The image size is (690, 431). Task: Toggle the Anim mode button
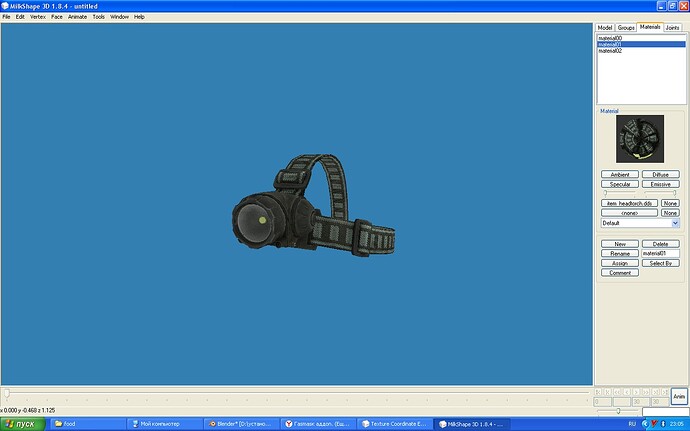[680, 396]
